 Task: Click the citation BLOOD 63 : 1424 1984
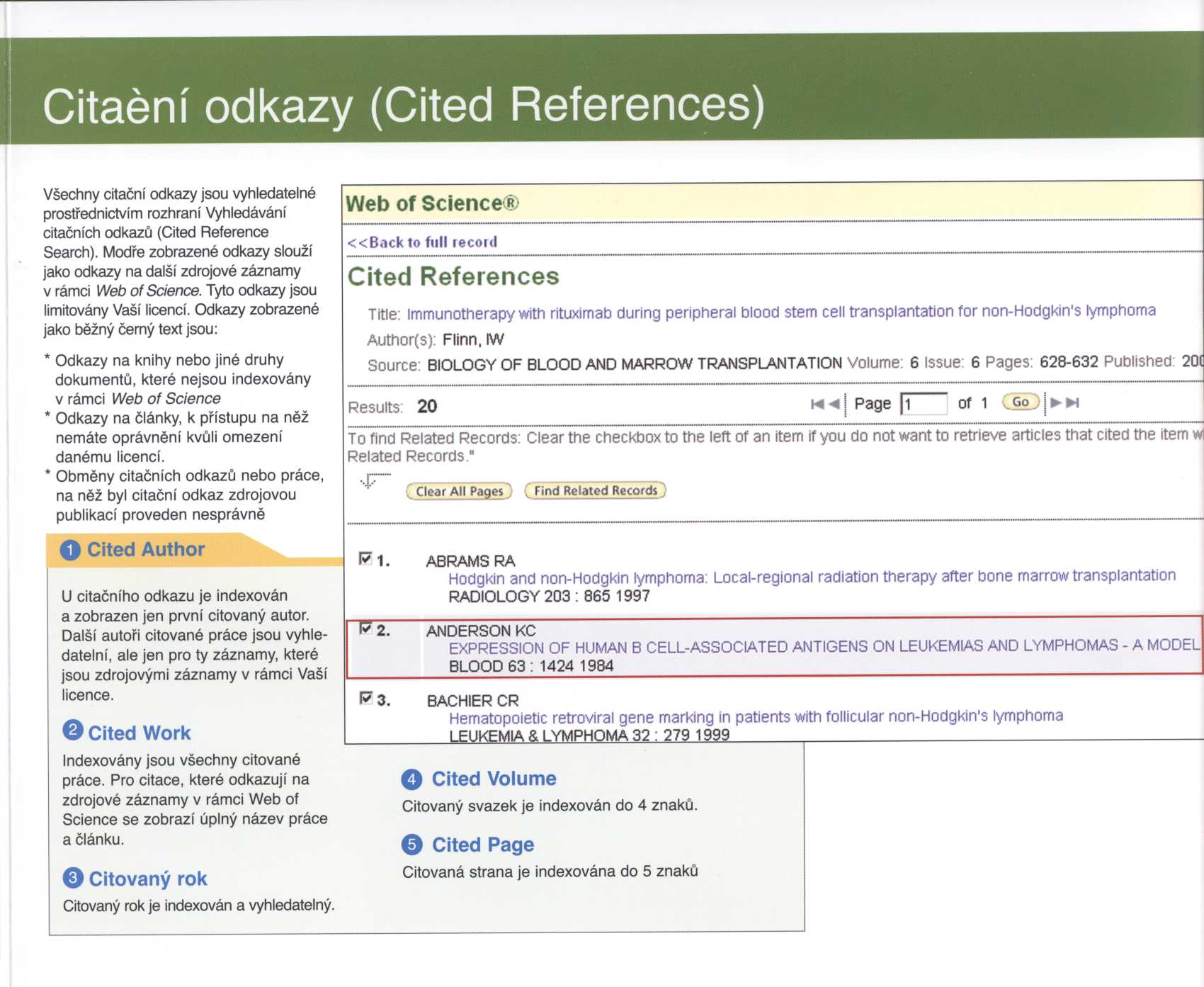pyautogui.click(x=531, y=666)
